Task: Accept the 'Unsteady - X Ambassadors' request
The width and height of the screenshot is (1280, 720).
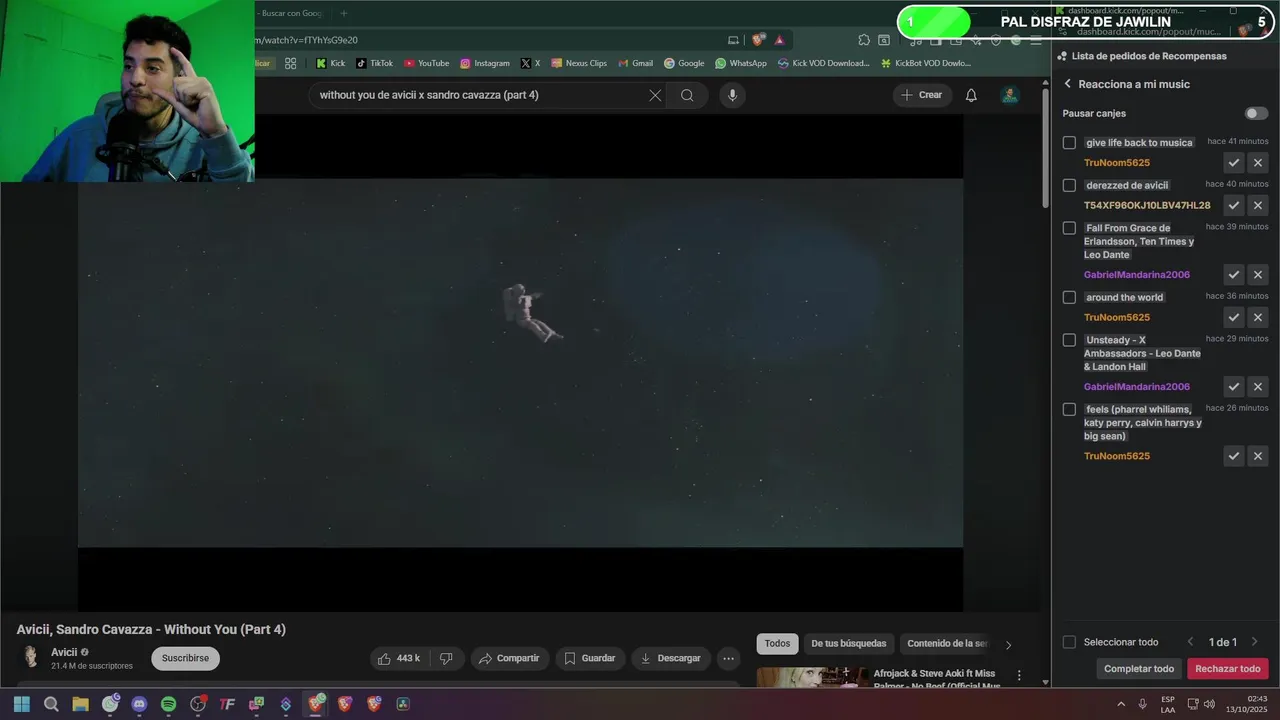Action: pos(1234,387)
